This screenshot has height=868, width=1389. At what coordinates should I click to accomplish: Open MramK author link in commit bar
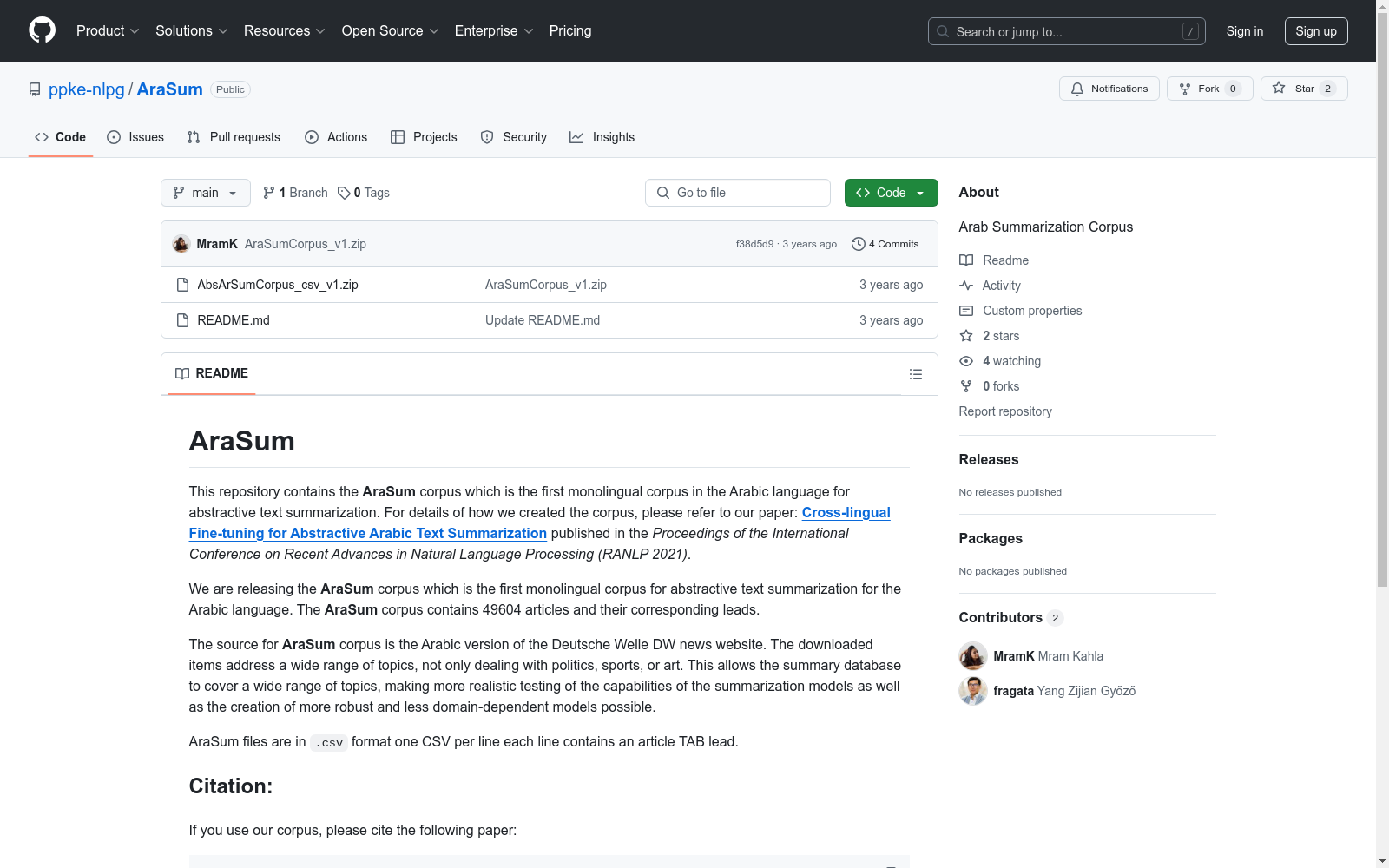pyautogui.click(x=217, y=244)
